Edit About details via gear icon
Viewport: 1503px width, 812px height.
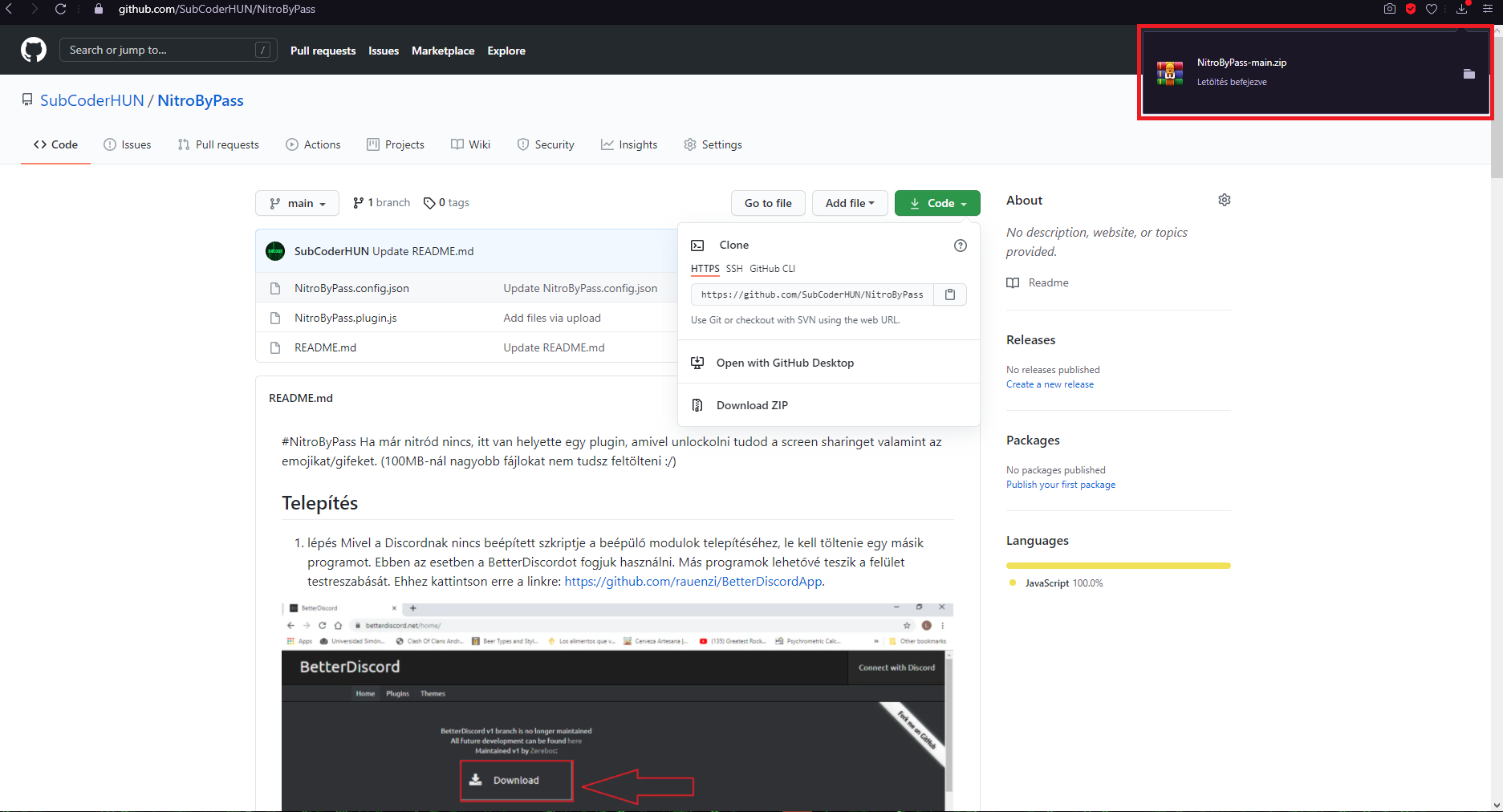pos(1225,200)
